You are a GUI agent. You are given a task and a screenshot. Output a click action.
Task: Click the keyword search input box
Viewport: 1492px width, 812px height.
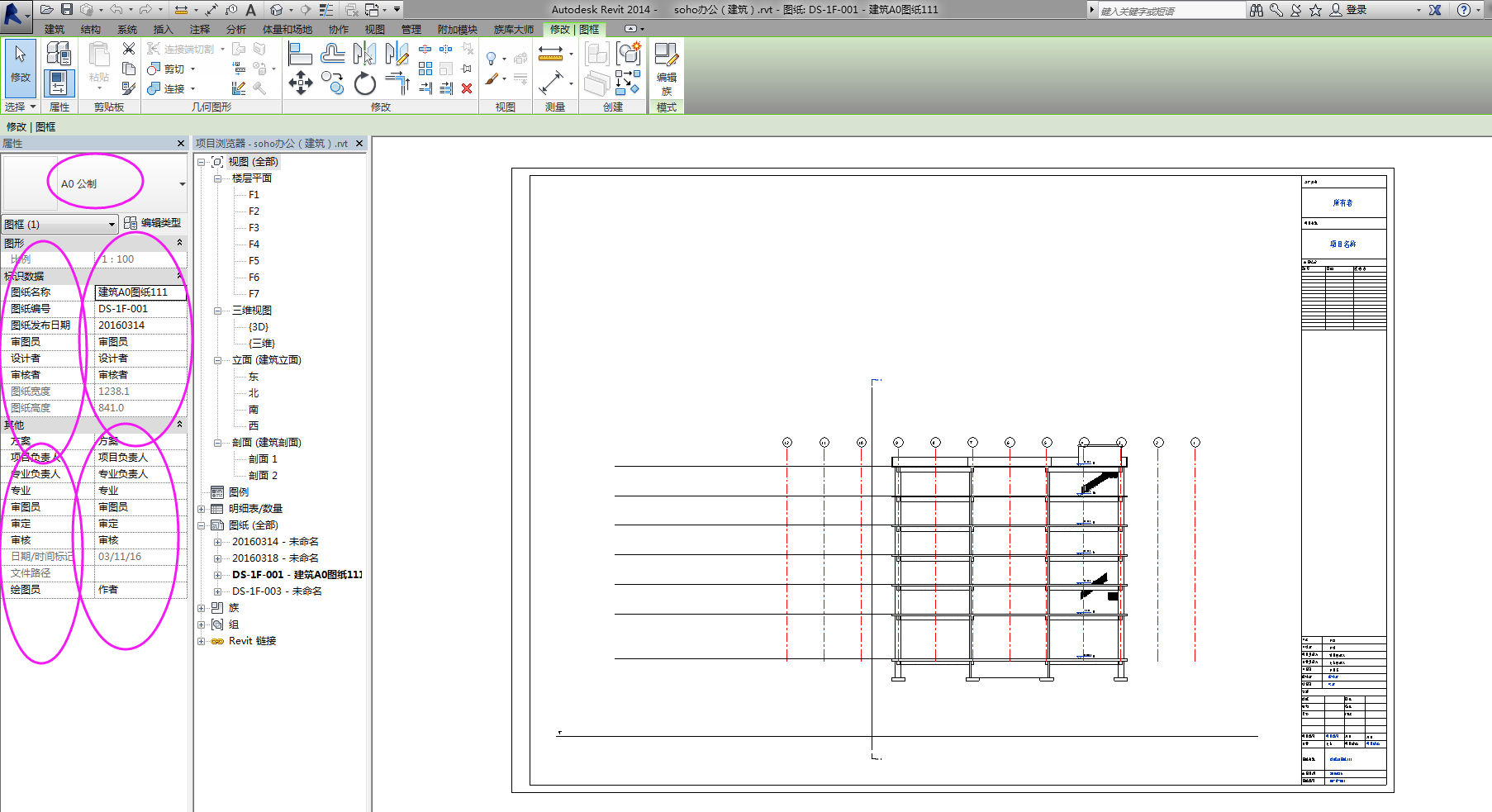pos(1171,11)
